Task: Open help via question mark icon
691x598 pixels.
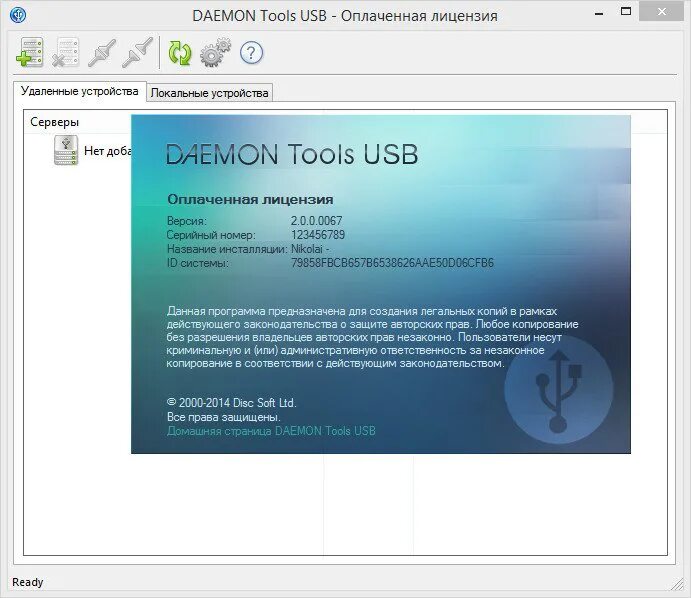Action: pyautogui.click(x=251, y=53)
